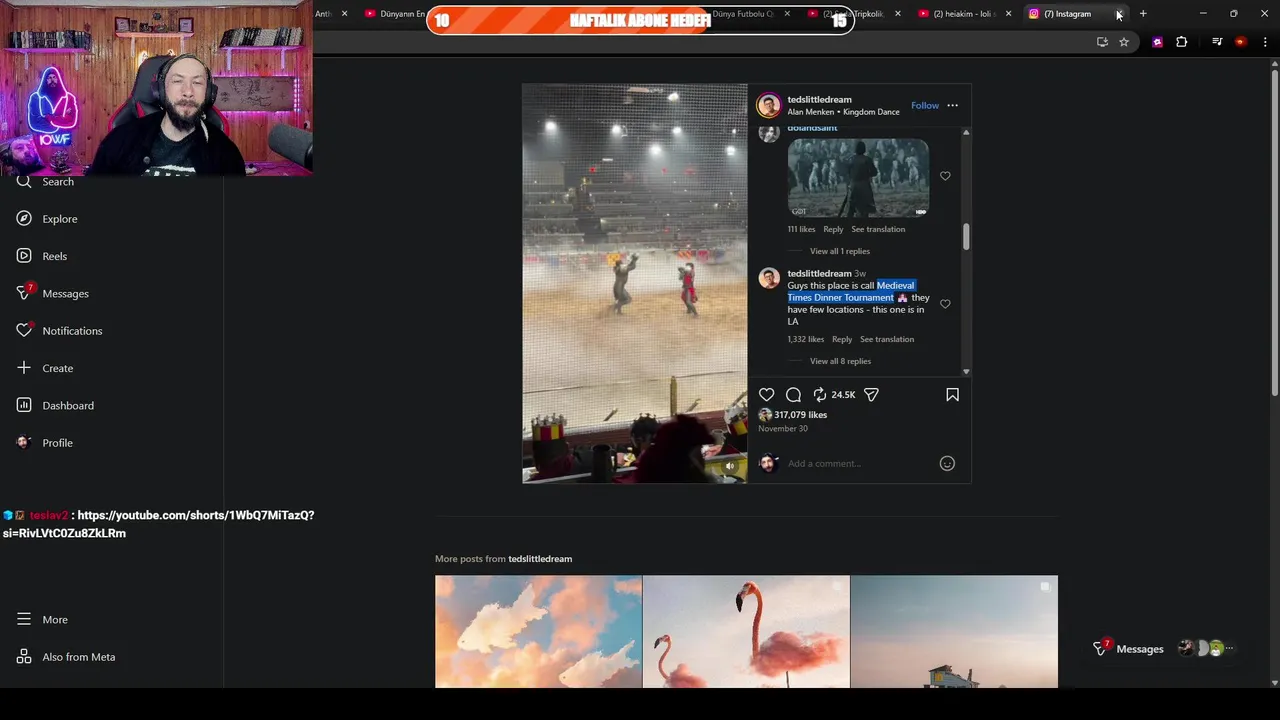Open a new browser tab
Viewport: 1280px width, 720px height.
tap(1143, 14)
